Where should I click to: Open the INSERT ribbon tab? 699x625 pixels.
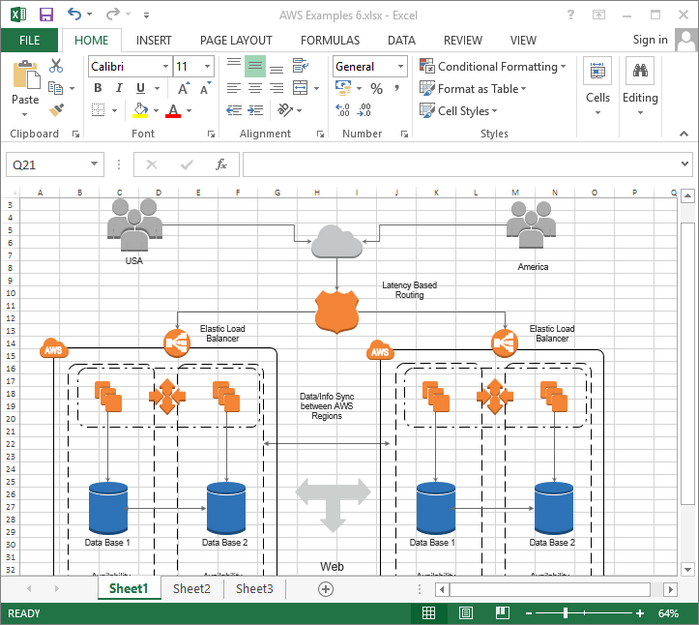[154, 40]
